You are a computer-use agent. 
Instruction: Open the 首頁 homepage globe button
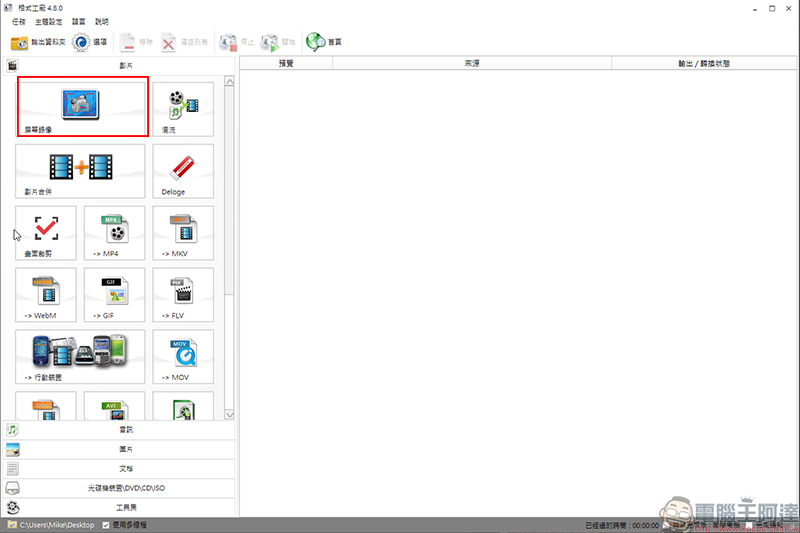coord(324,42)
